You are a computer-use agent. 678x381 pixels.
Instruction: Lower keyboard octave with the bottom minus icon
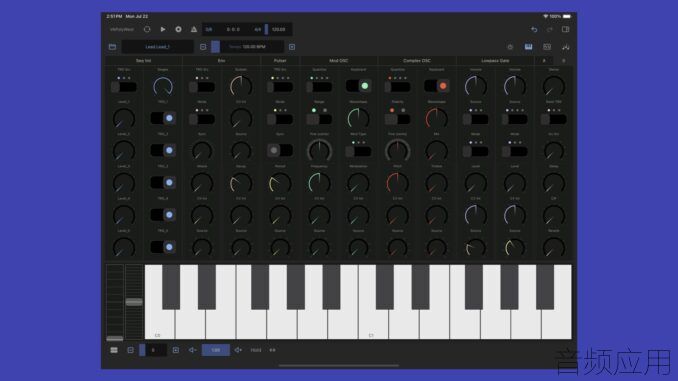pyautogui.click(x=131, y=350)
